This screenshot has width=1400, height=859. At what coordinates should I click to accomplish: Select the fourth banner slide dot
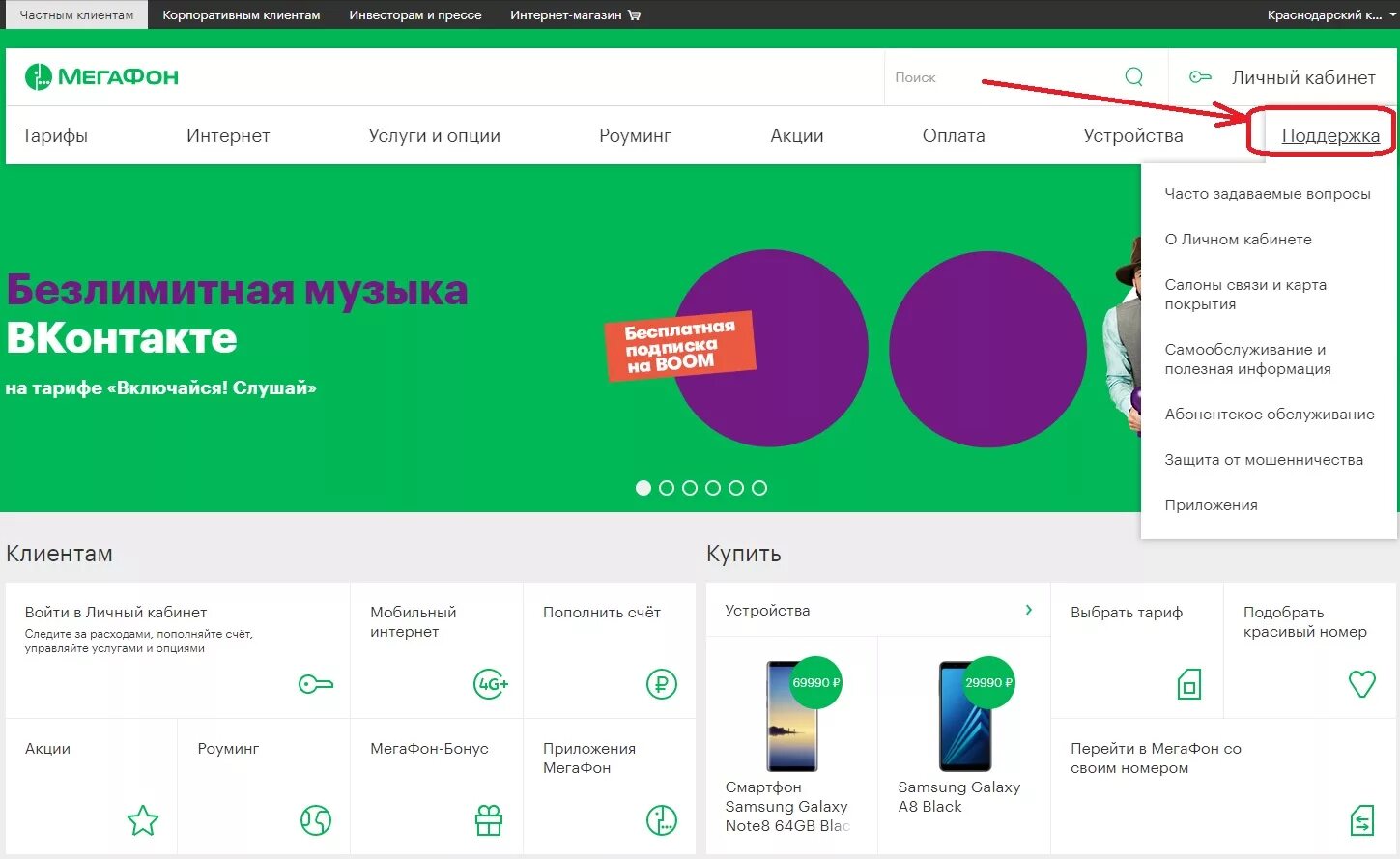click(x=713, y=488)
